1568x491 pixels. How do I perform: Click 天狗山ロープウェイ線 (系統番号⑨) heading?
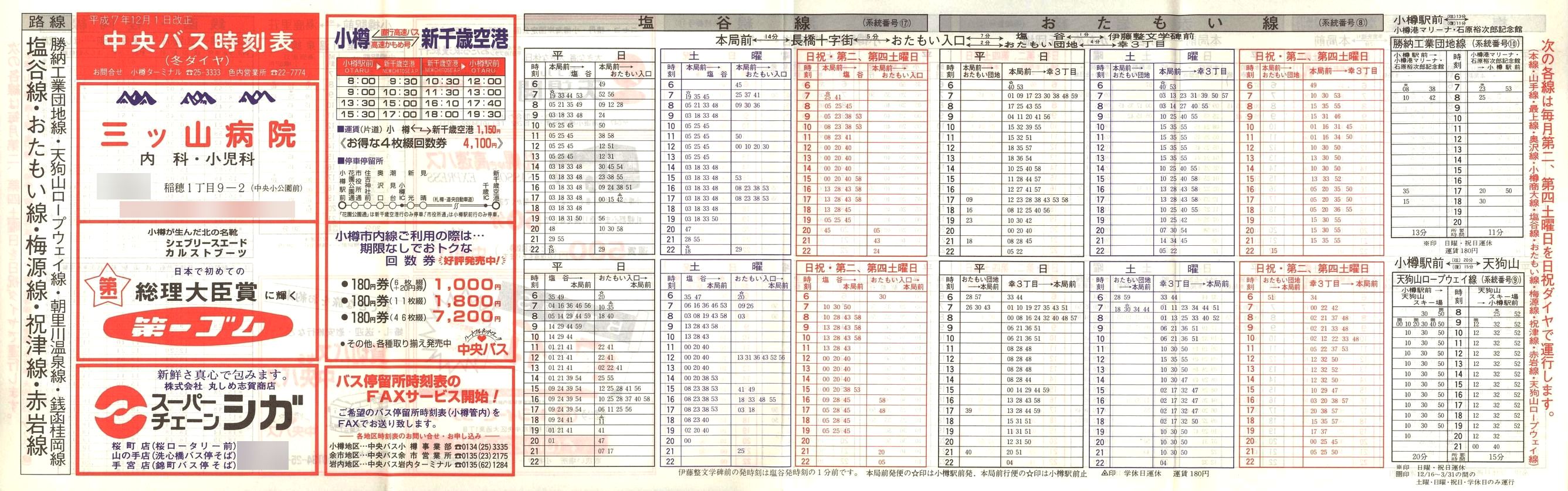click(x=1458, y=279)
